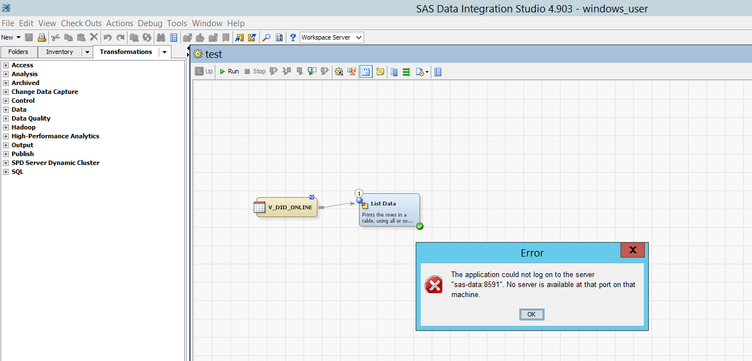
Task: Open the View menu
Action: click(47, 23)
